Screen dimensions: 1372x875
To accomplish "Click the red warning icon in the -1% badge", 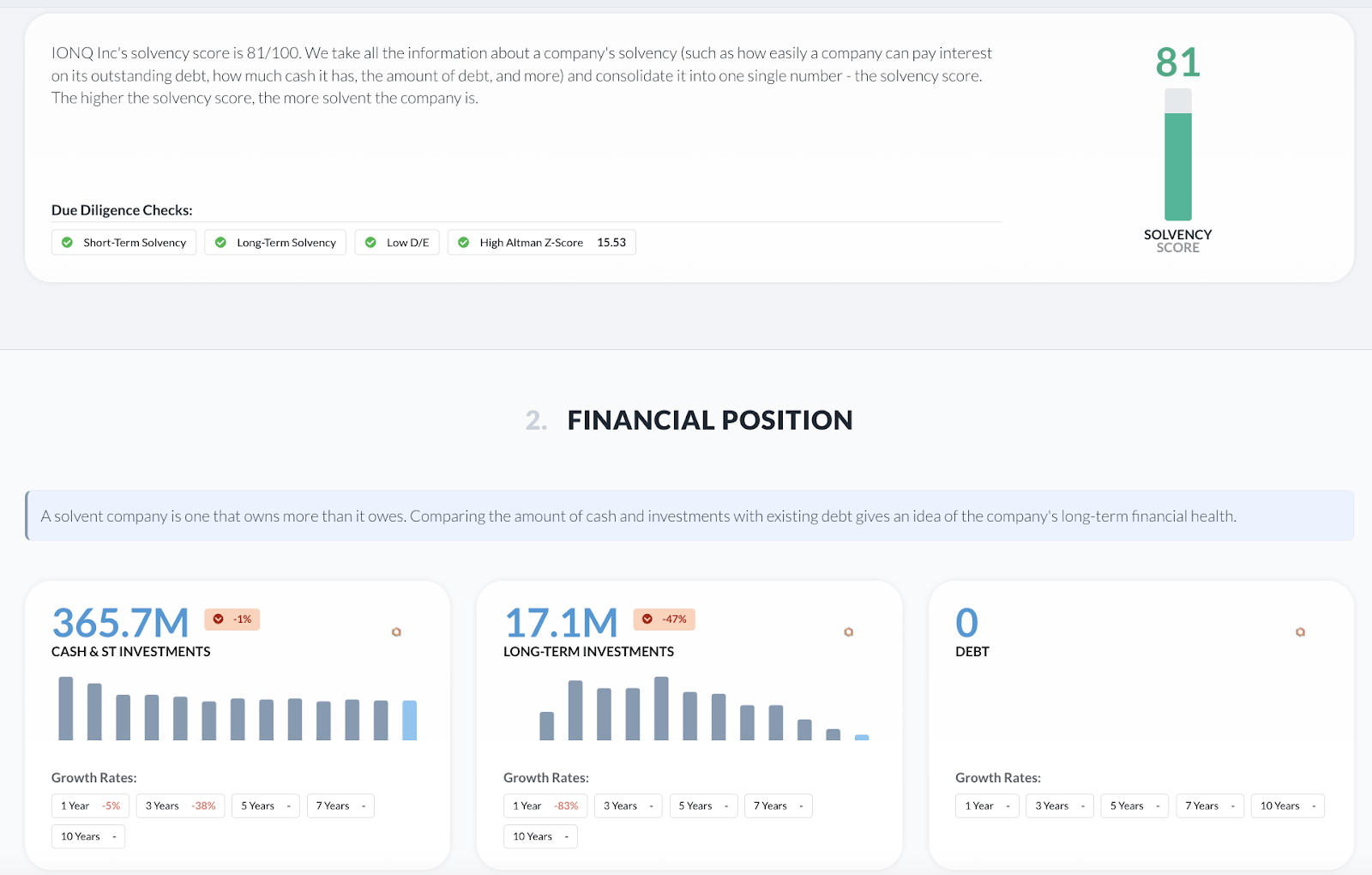I will coord(218,619).
